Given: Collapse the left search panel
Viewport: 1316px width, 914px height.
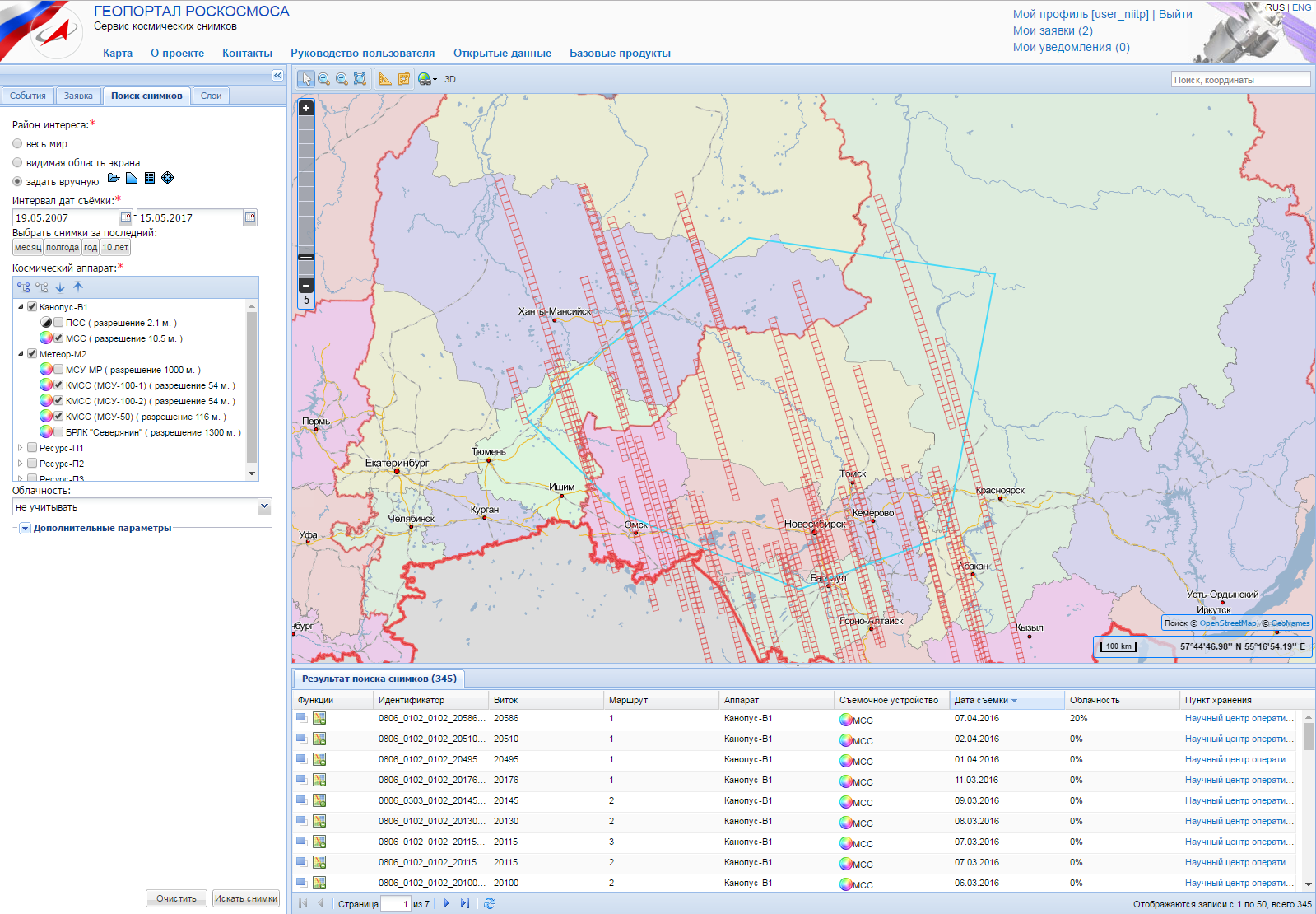Looking at the screenshot, I should click(277, 76).
